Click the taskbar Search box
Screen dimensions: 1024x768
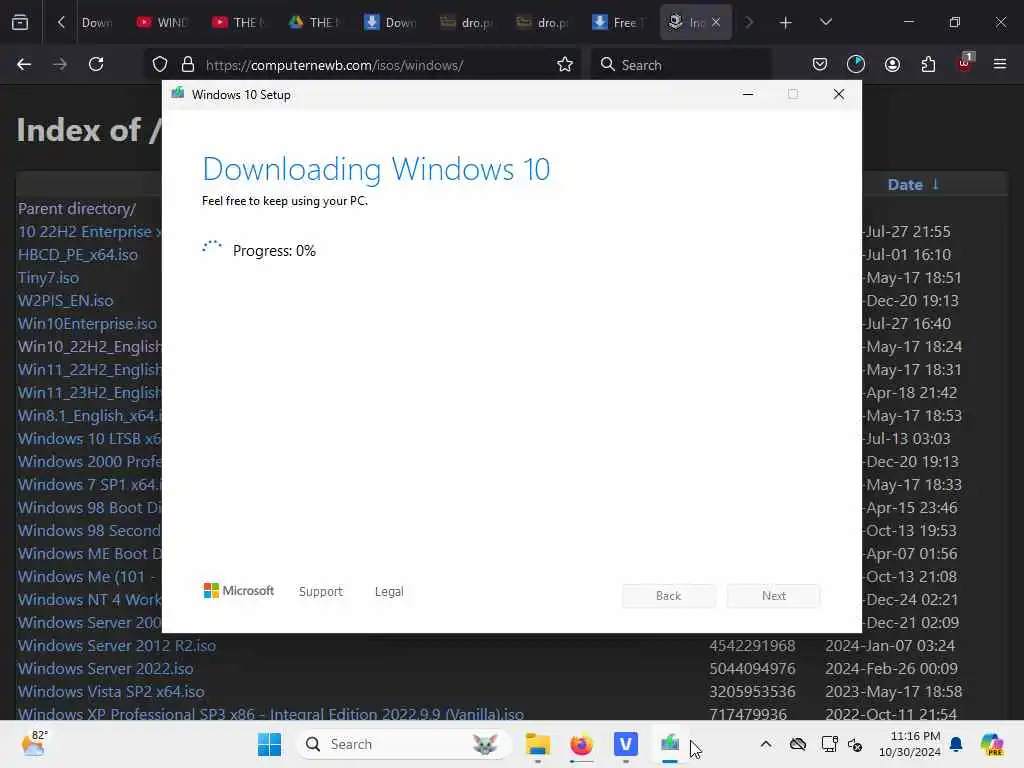[402, 744]
